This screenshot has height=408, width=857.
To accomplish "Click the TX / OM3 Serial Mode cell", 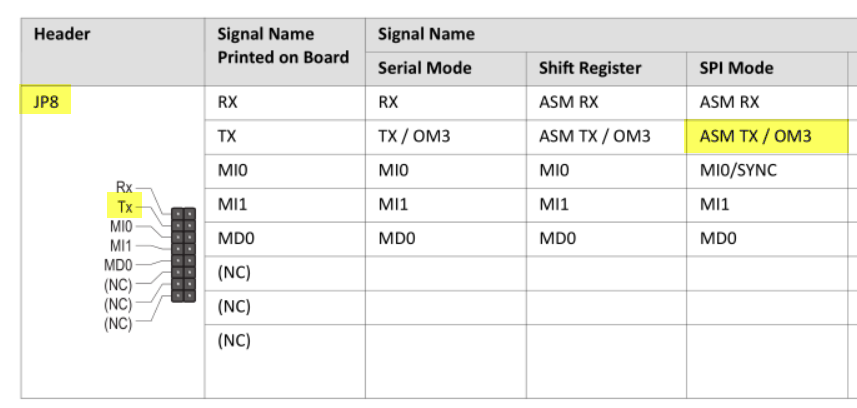I will (x=414, y=136).
